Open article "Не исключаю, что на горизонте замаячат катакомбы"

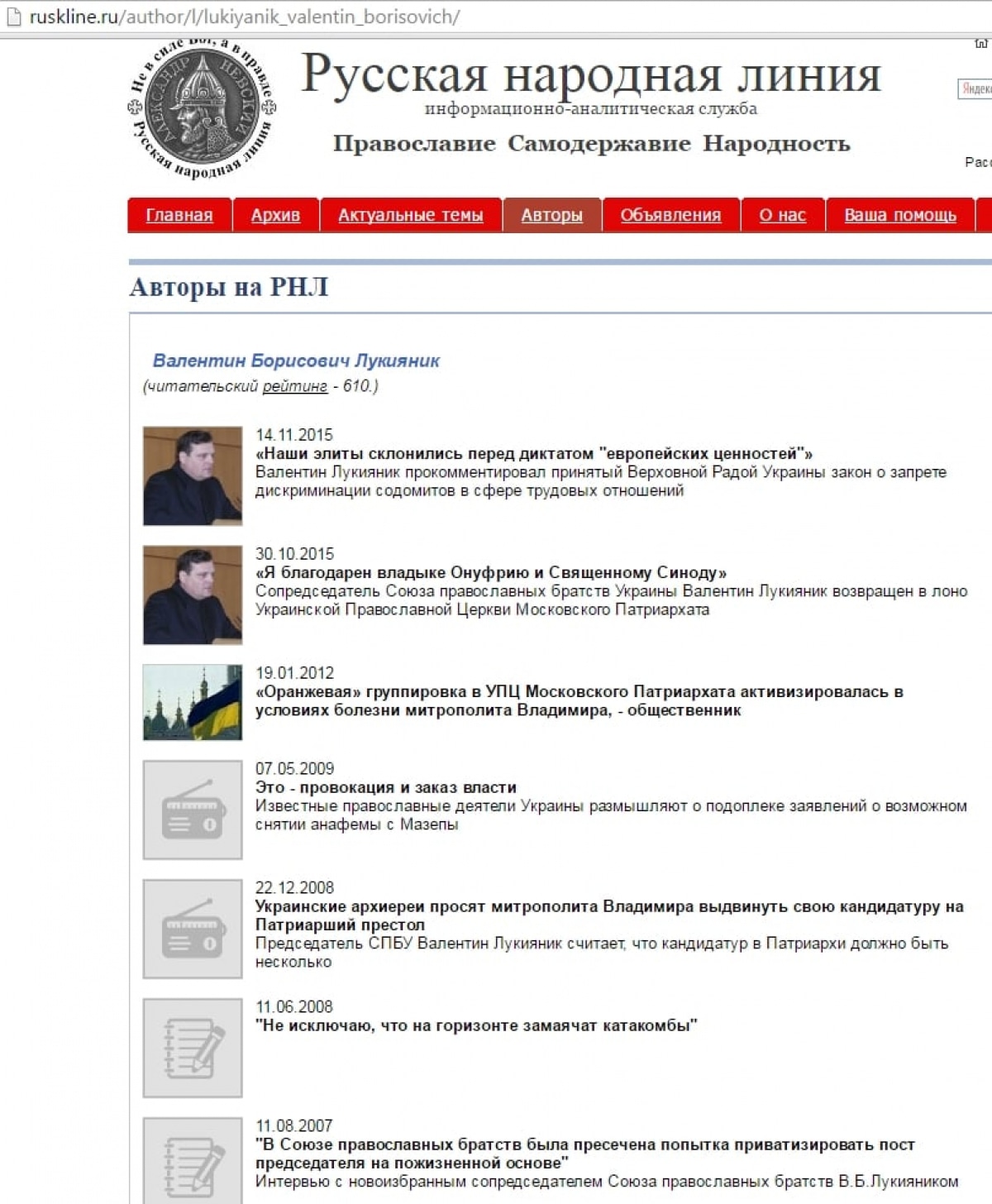click(x=476, y=1025)
